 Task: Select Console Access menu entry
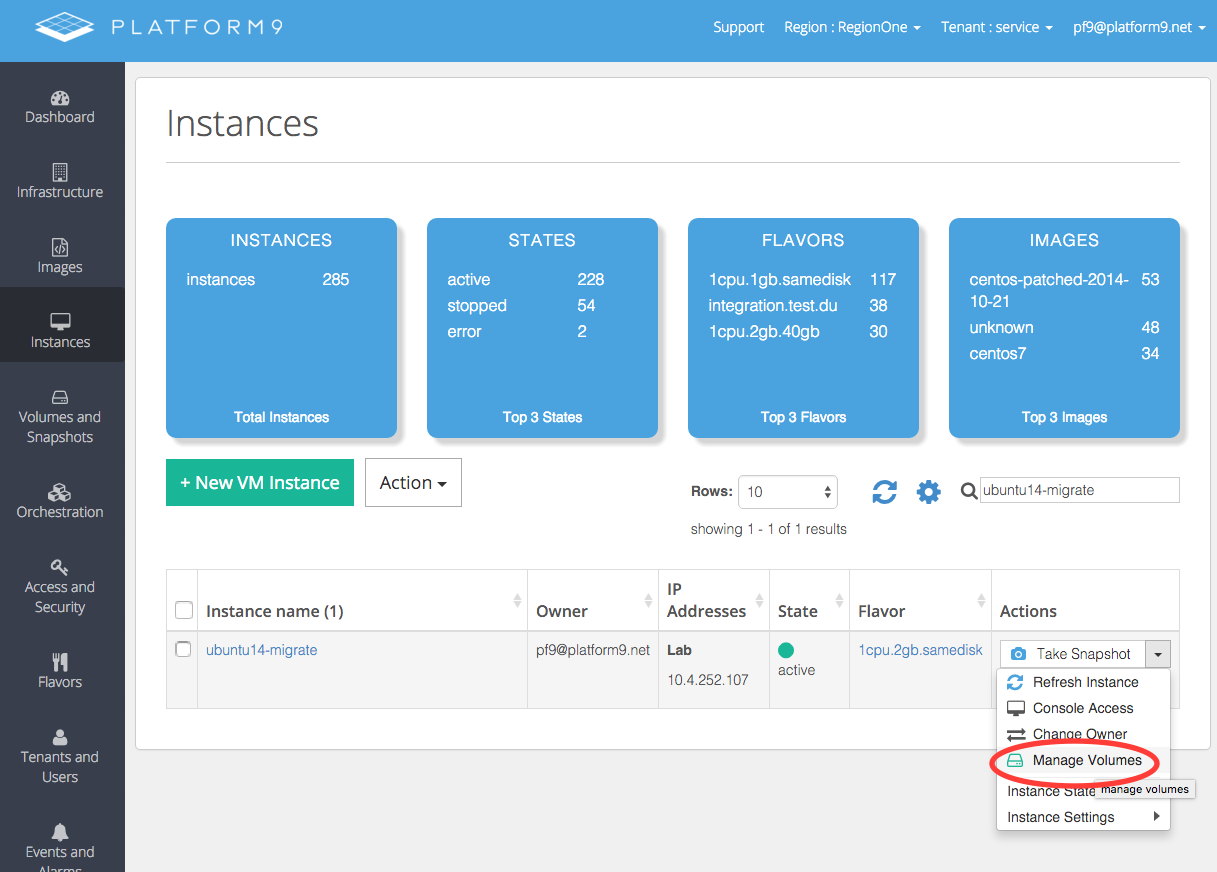(1082, 708)
